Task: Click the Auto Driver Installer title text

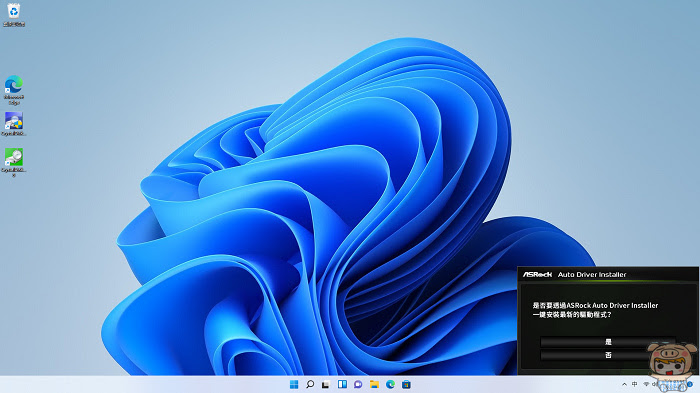Action: click(x=592, y=274)
